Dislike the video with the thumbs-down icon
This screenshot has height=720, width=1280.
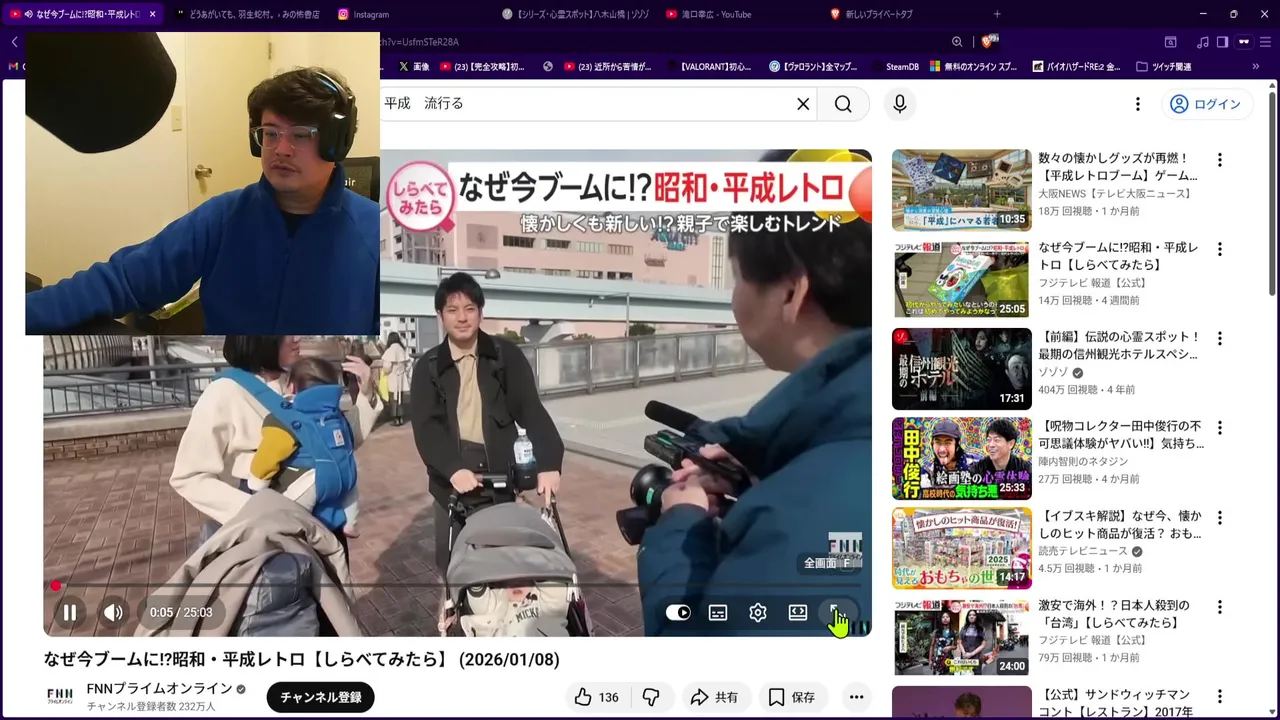651,697
